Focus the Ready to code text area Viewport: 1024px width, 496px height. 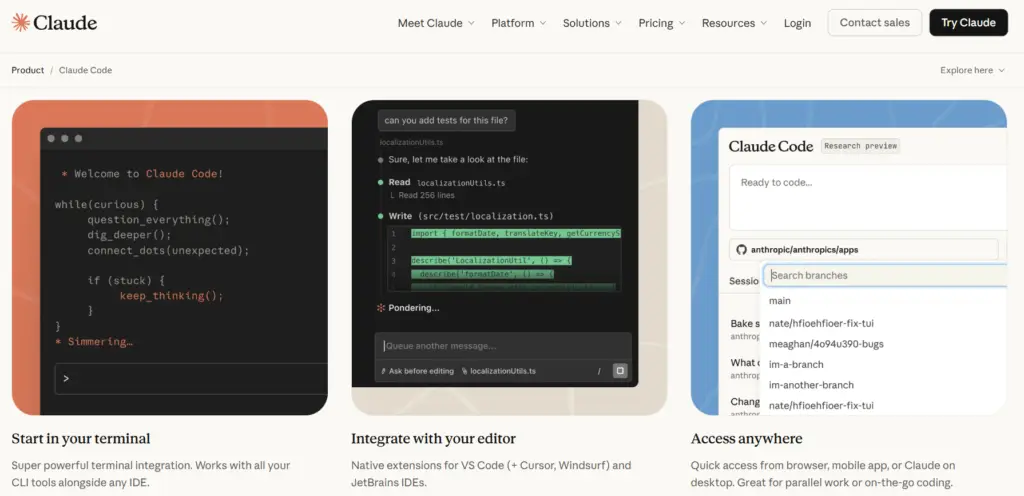click(x=868, y=198)
